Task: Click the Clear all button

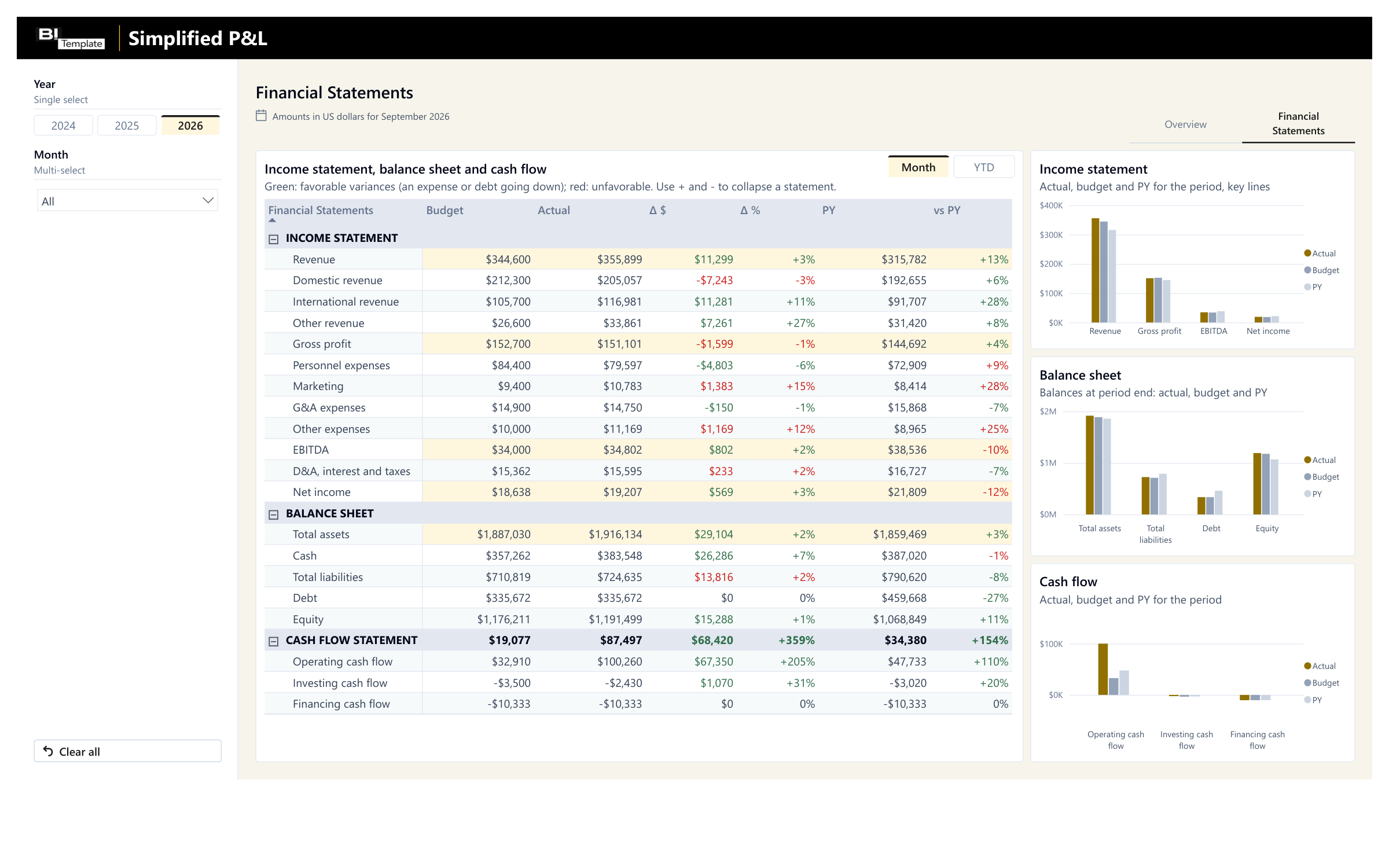Action: (127, 751)
